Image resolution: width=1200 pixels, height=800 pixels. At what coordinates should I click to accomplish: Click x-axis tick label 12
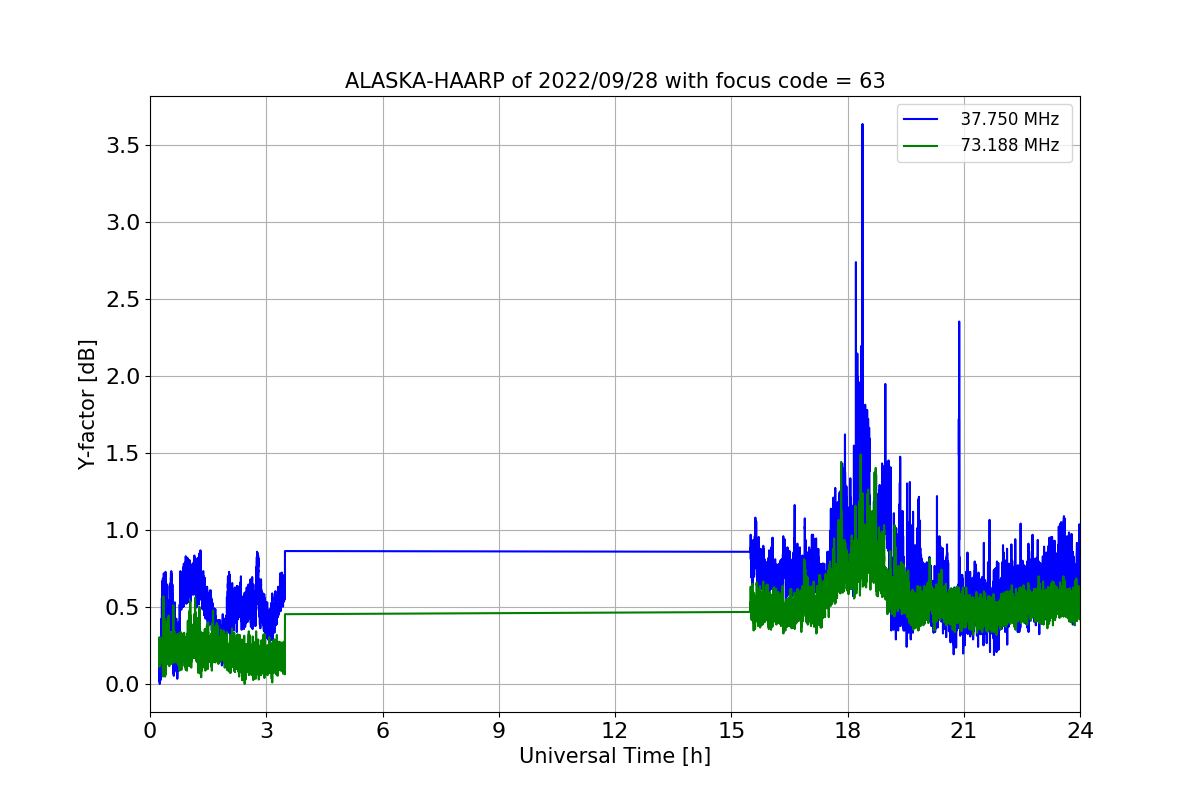click(615, 731)
